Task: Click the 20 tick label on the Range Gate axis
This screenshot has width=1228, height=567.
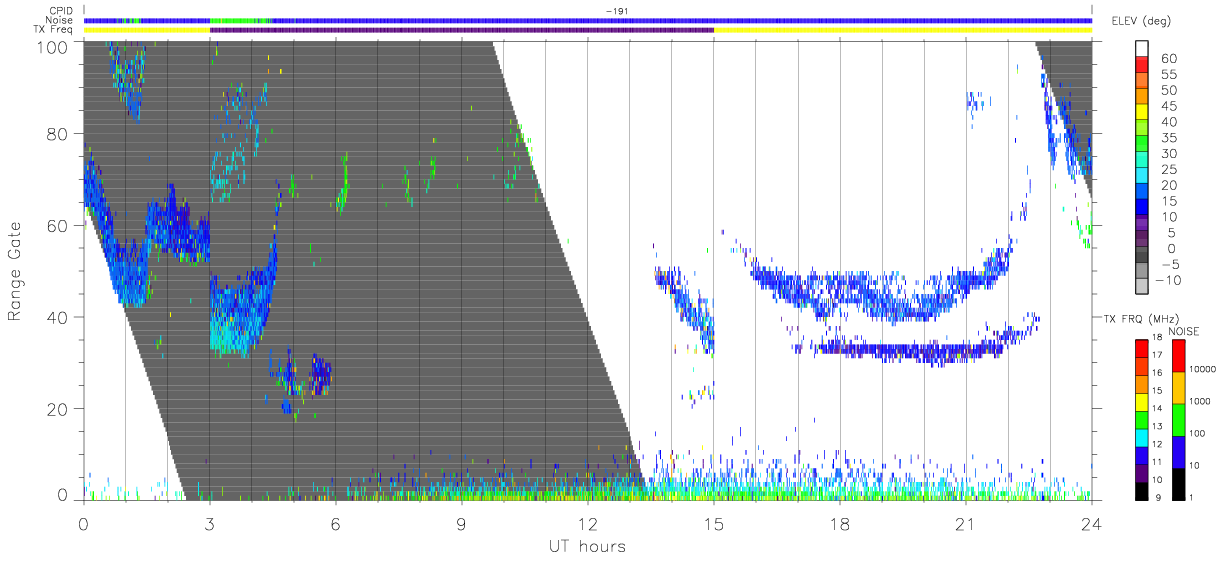Action: 57,410
